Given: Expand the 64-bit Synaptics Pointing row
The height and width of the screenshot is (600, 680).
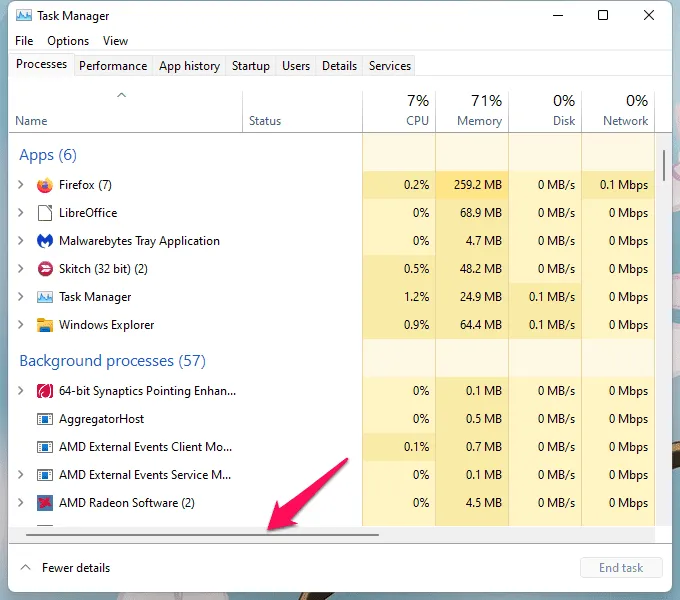Looking at the screenshot, I should click(x=20, y=391).
